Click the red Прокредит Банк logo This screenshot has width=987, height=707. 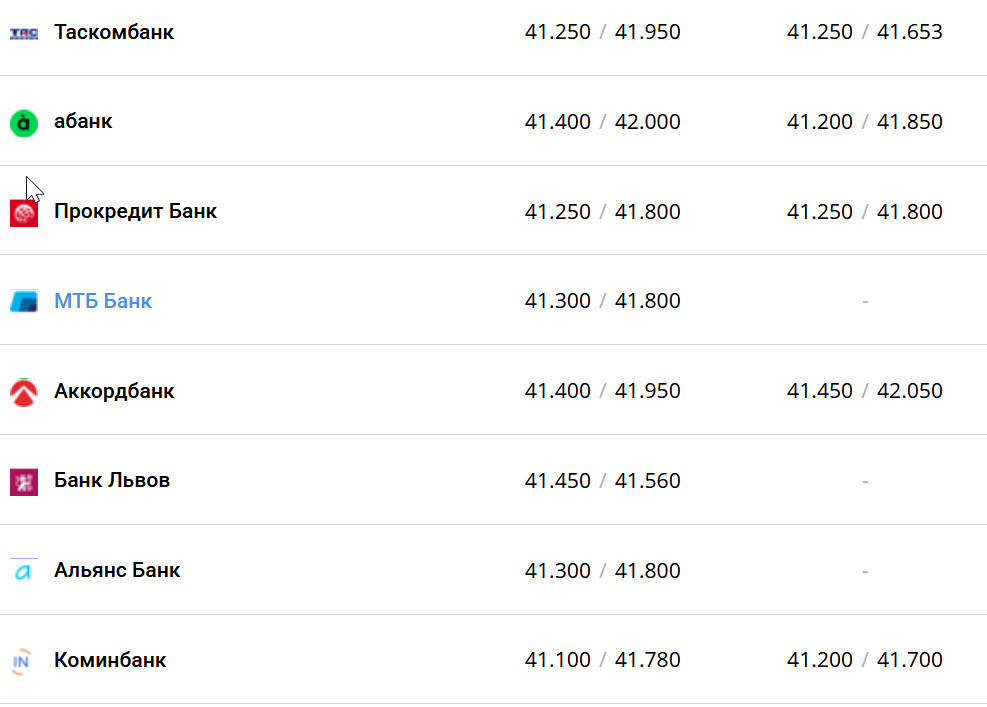tap(24, 213)
